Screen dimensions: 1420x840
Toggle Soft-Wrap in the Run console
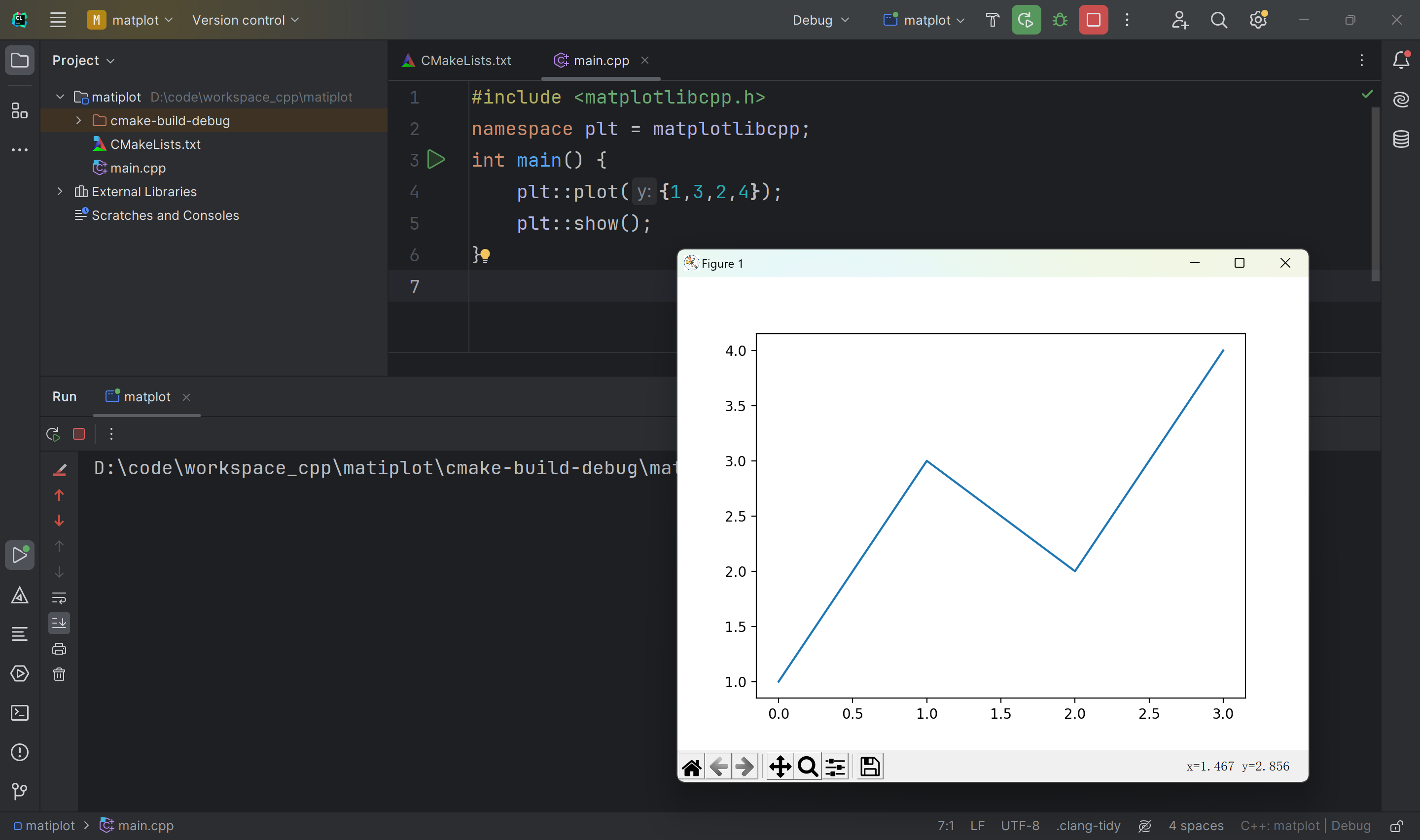59,598
